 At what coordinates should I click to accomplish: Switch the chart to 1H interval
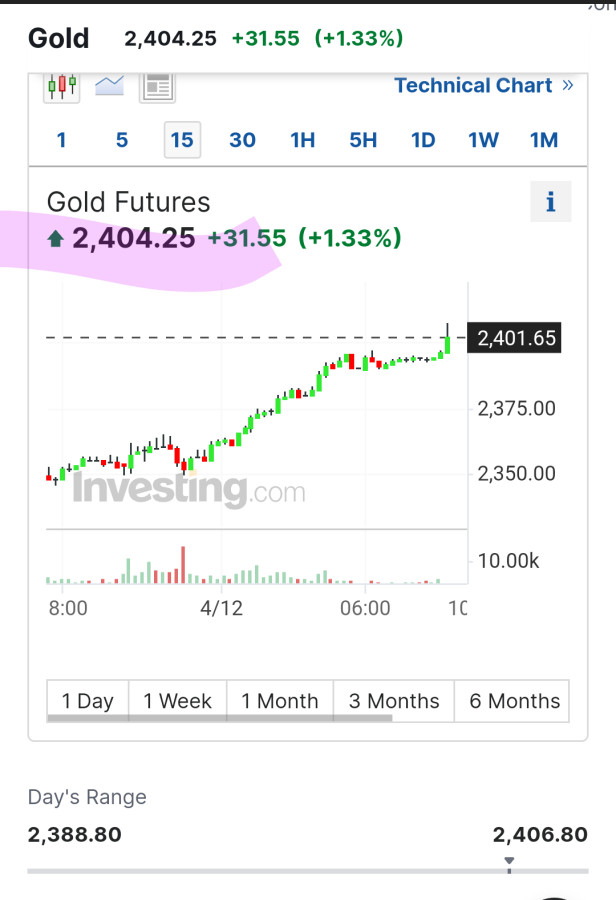coord(303,140)
